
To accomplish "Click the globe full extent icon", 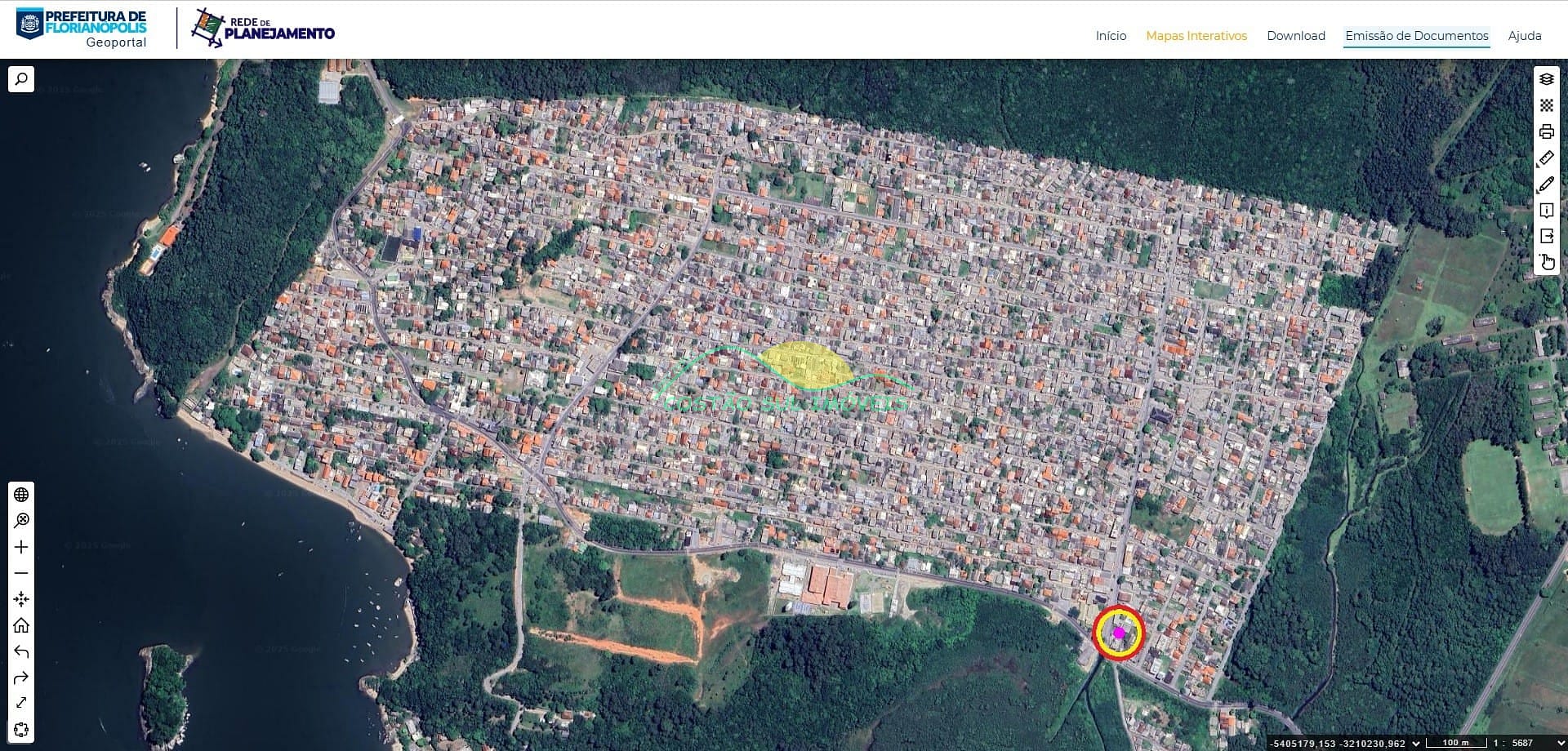I will click(21, 495).
